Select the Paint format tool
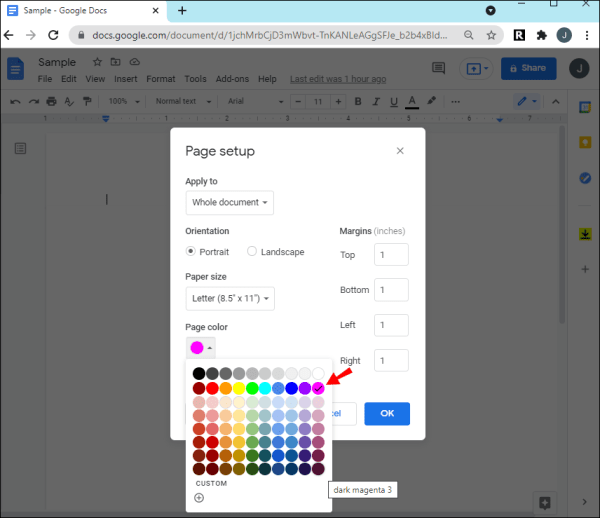 pos(87,101)
